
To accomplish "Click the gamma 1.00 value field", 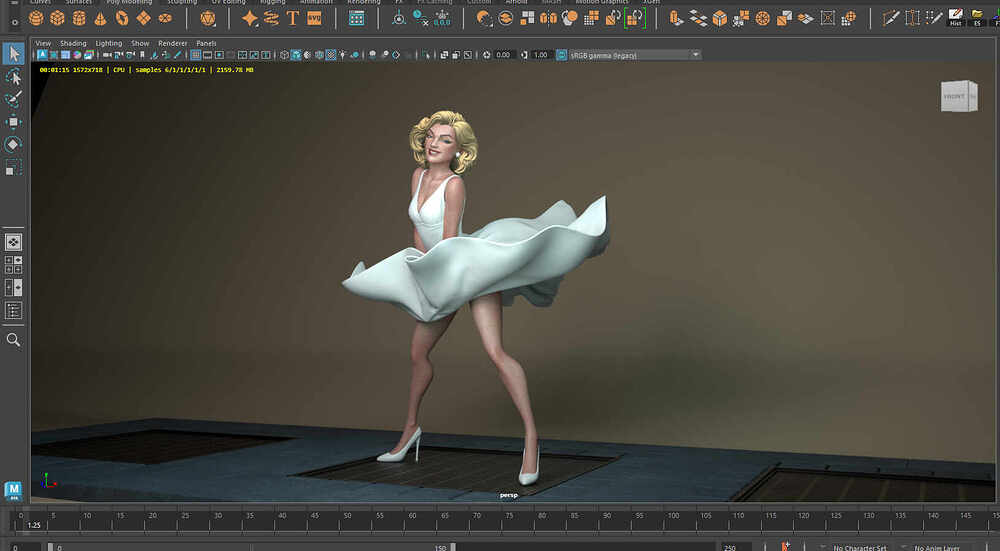I will point(540,55).
